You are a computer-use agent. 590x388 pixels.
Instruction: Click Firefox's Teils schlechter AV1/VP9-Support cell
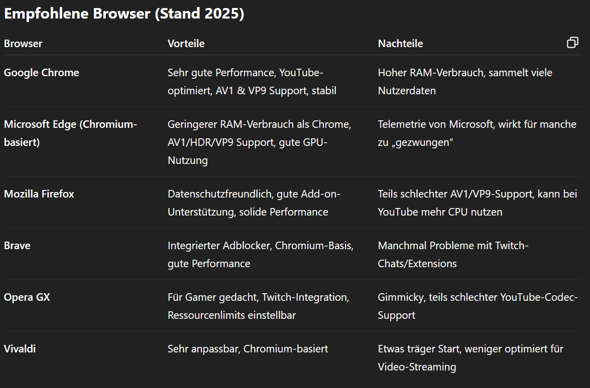click(x=477, y=203)
